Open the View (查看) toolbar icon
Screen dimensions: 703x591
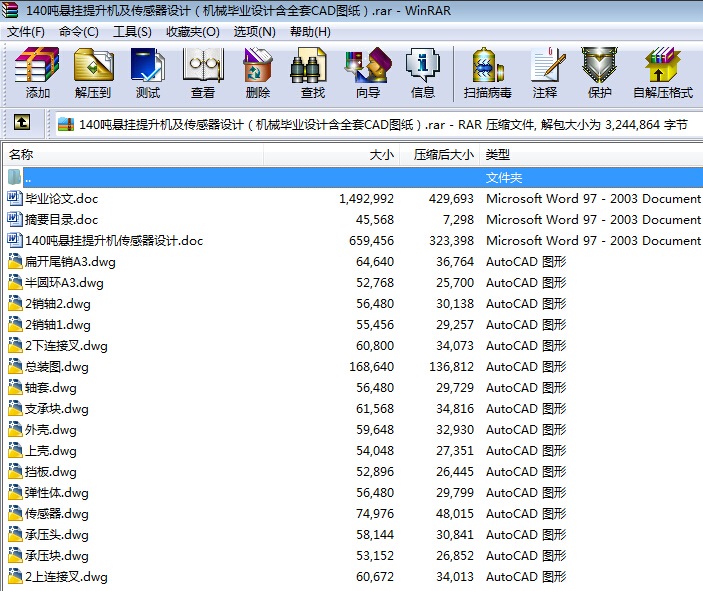click(x=203, y=65)
